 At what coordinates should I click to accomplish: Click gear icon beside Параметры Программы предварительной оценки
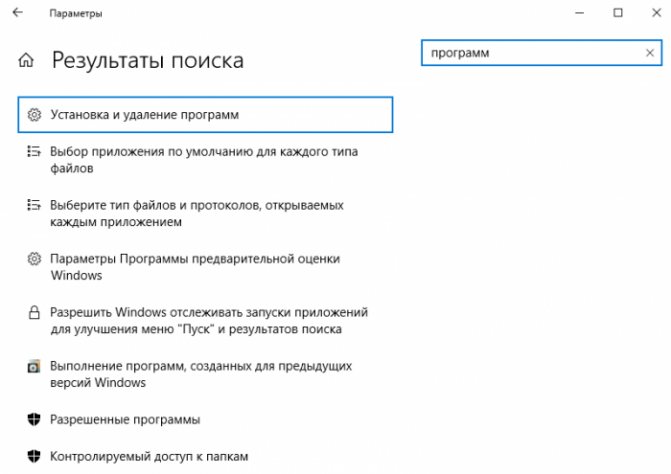pos(34,258)
